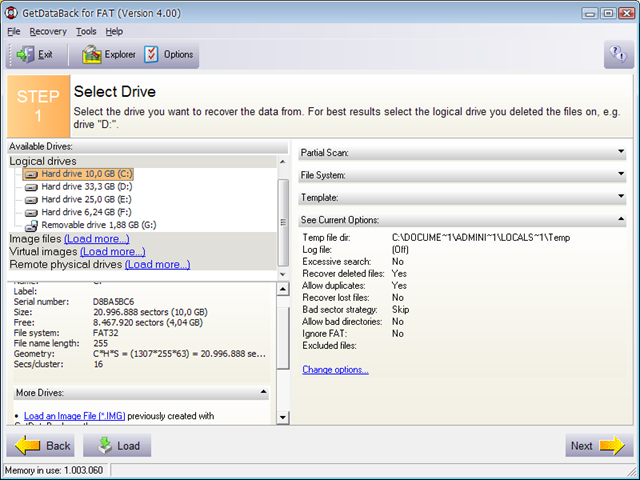Viewport: 640px width, 480px height.
Task: Click Load more for Remote physical drives
Action: 158,264
